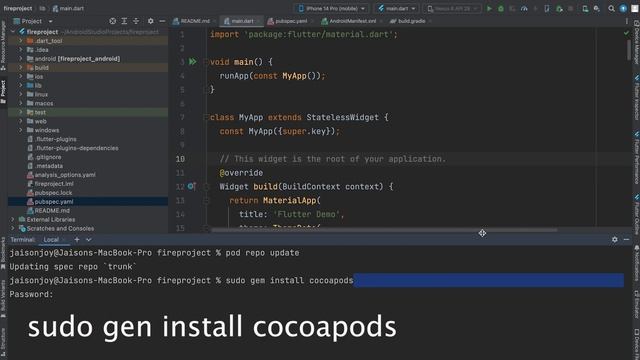
Task: Expand all items in Project panel
Action: 124,21
